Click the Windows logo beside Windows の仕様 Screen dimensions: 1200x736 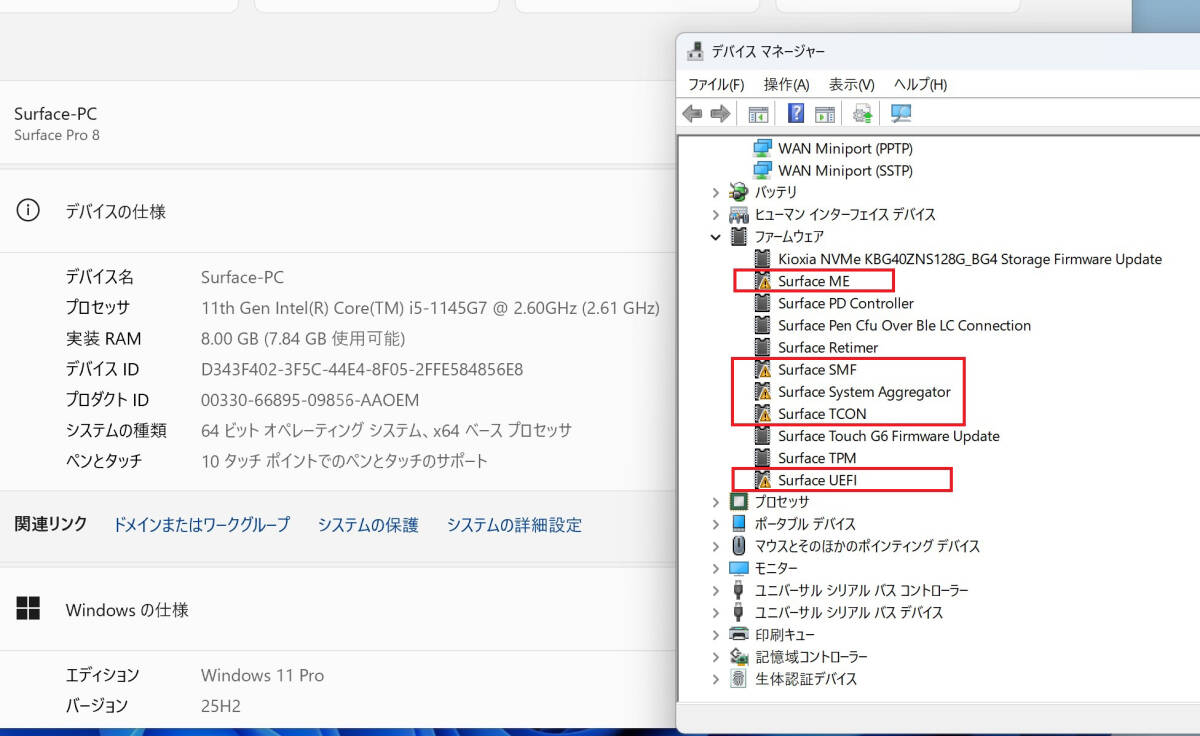[x=29, y=609]
